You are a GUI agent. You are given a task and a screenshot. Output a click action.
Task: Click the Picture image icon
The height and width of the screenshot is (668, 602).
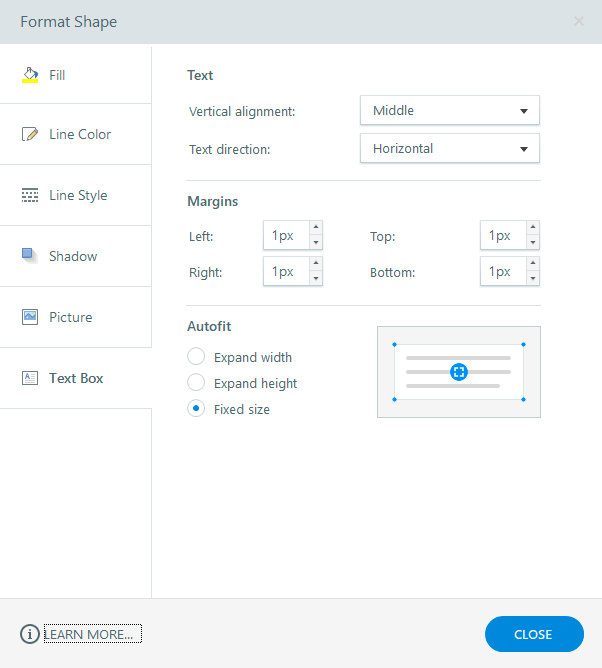point(30,317)
